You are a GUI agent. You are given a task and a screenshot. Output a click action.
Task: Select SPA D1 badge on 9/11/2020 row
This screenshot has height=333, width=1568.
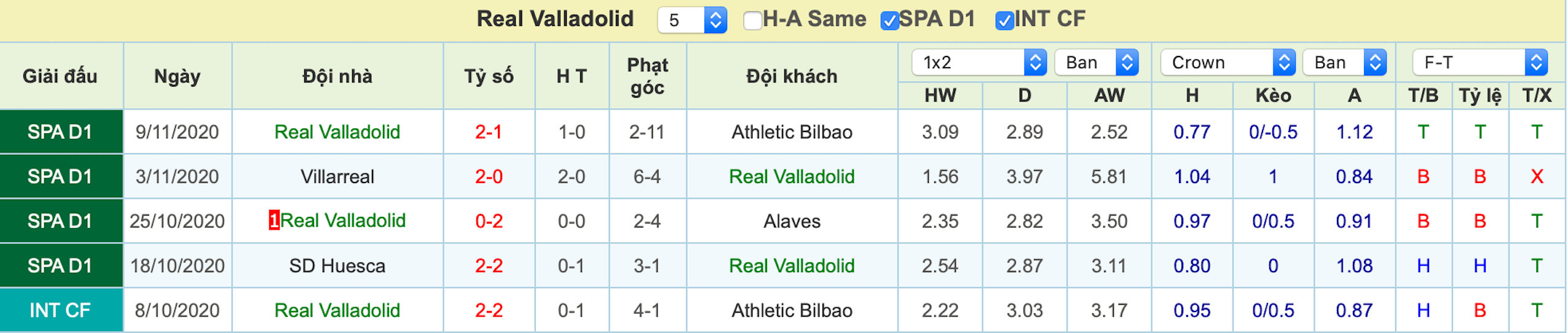[x=61, y=131]
